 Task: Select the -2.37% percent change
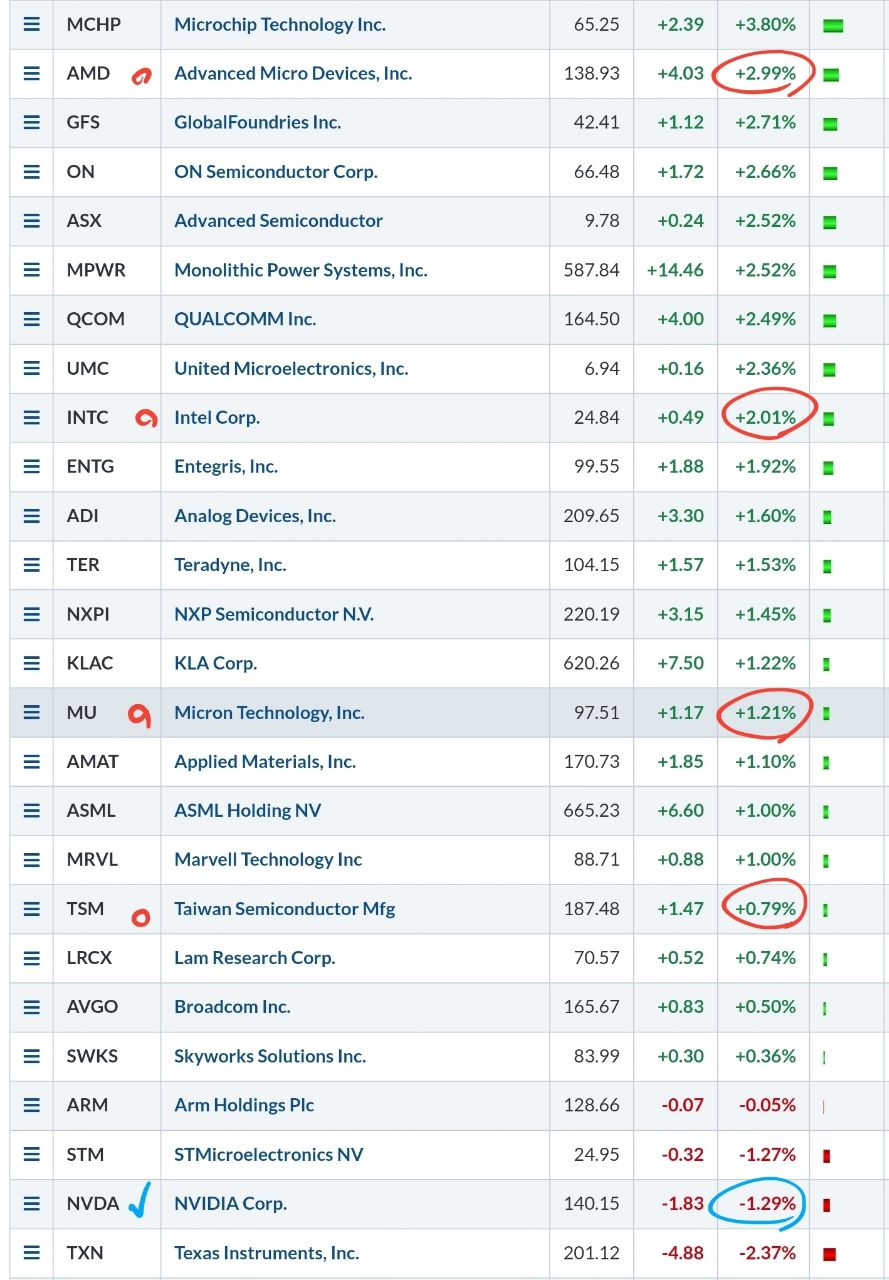click(768, 1253)
